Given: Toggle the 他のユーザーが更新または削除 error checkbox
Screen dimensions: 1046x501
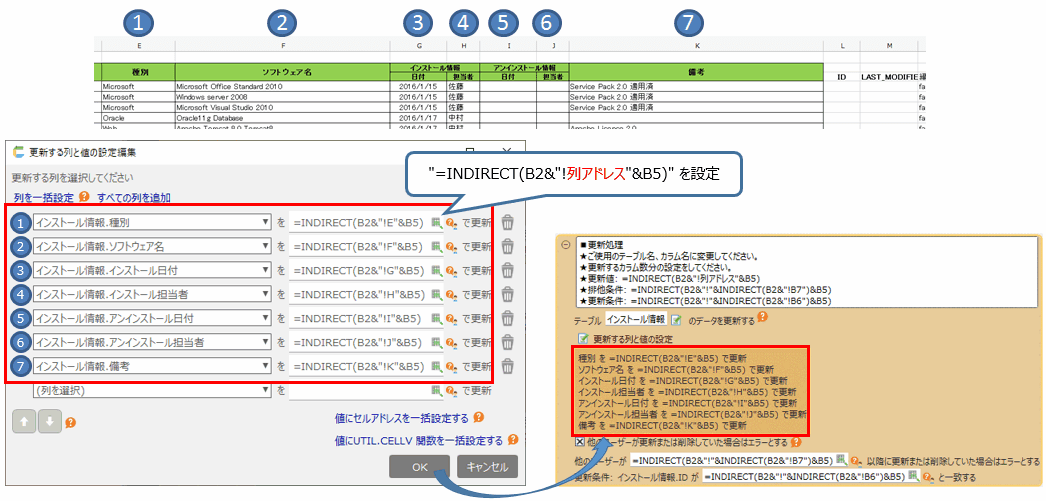Looking at the screenshot, I should coord(581,441).
